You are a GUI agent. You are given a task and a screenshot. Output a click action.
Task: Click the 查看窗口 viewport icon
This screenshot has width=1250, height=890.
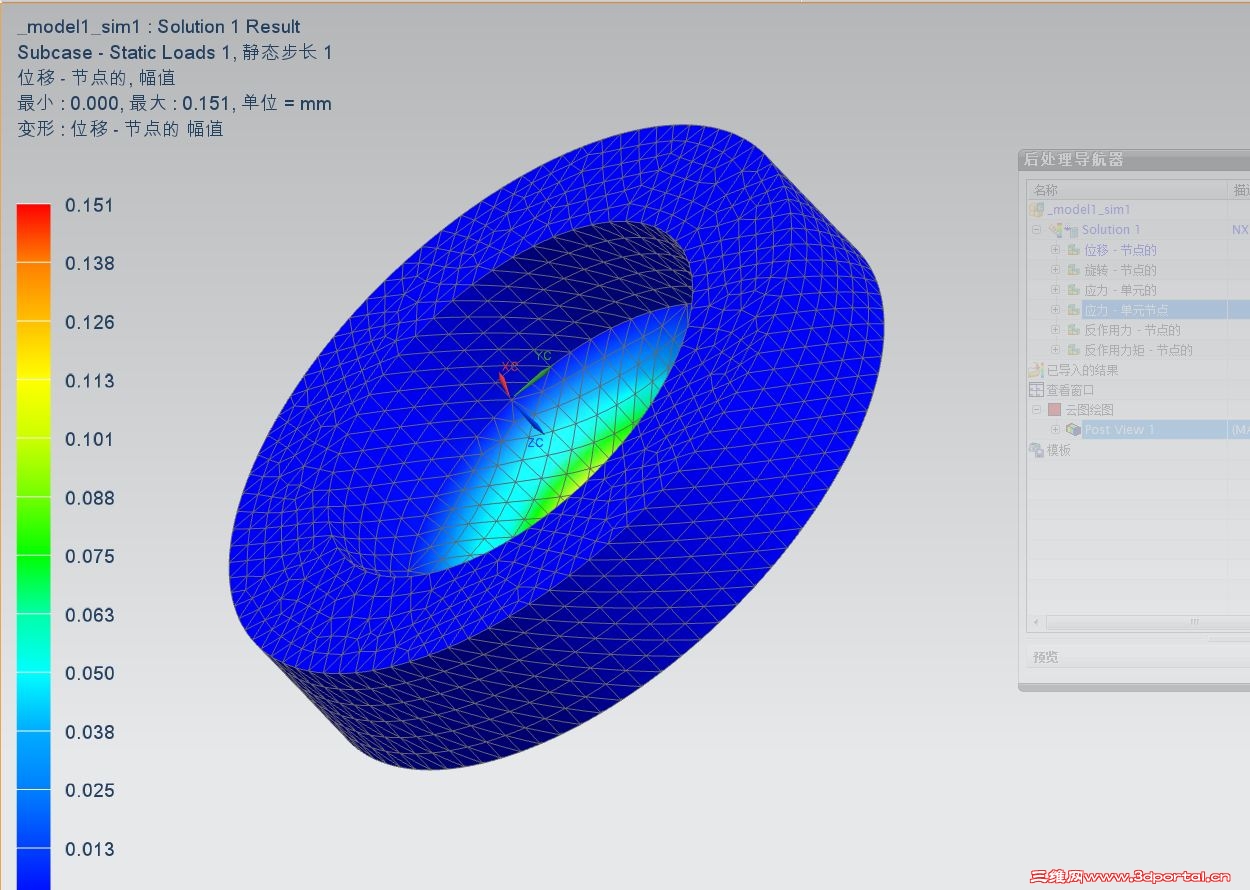point(1037,390)
